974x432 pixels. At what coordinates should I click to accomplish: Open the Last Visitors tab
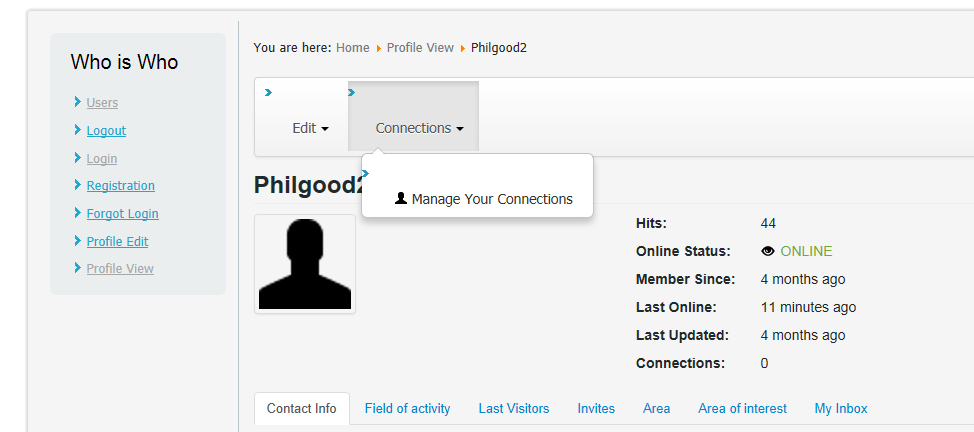[x=514, y=408]
